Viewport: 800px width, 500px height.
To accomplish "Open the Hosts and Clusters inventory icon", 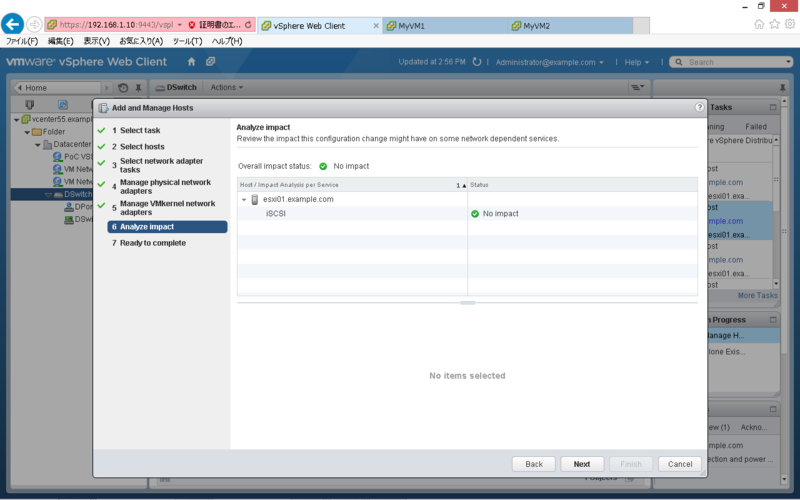I will pyautogui.click(x=30, y=105).
